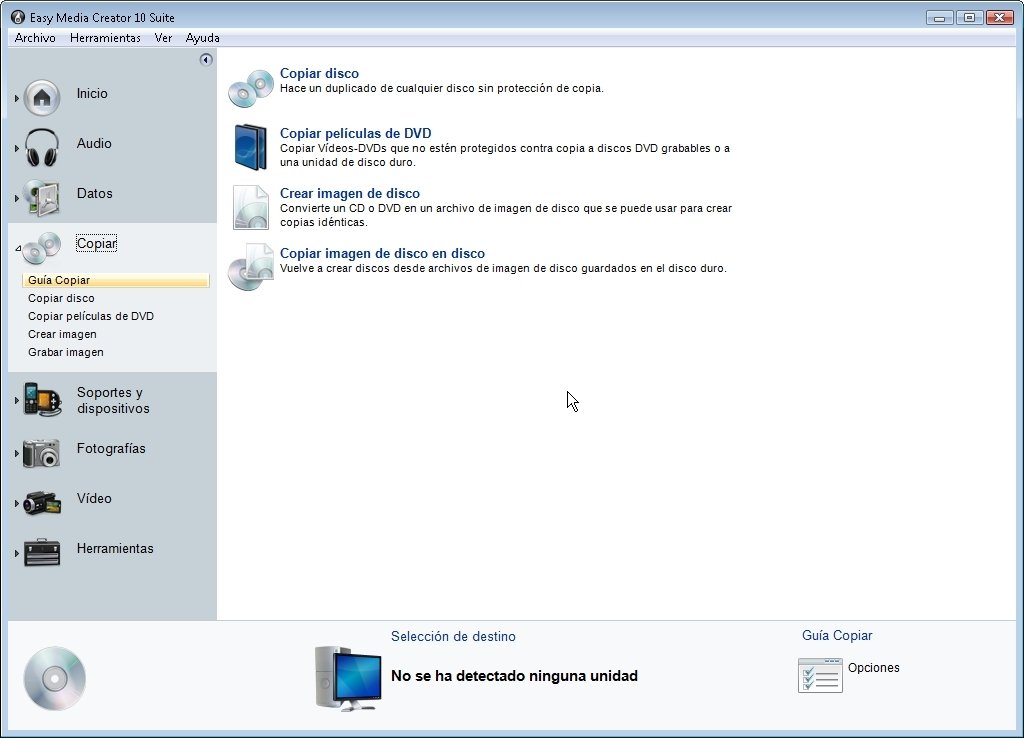Click the Soportes y dispositivos label

point(113,400)
